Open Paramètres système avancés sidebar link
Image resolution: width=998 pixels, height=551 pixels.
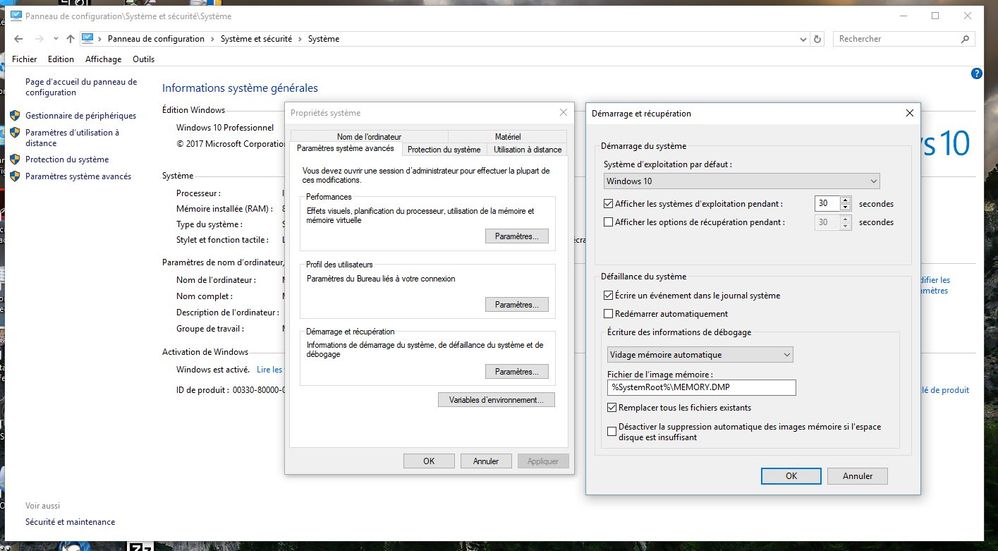click(x=78, y=177)
